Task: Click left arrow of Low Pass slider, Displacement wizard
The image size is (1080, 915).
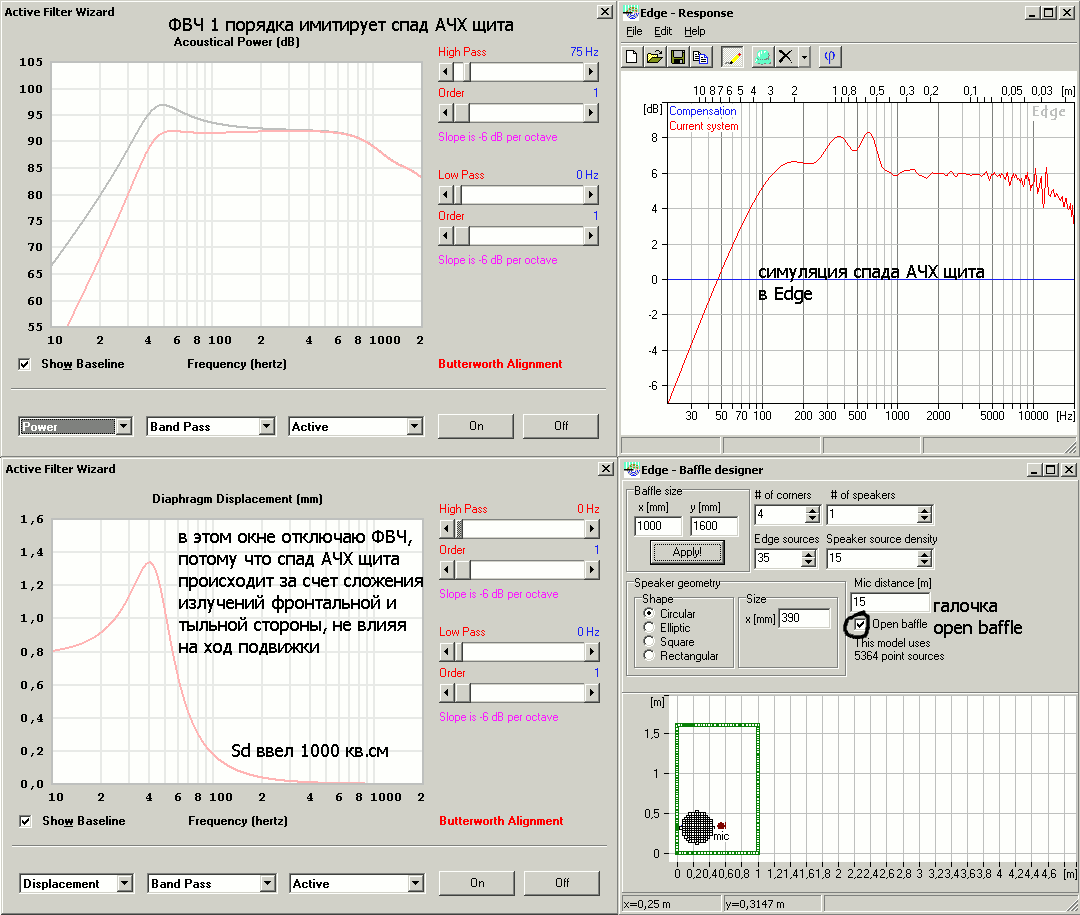Action: click(x=447, y=652)
